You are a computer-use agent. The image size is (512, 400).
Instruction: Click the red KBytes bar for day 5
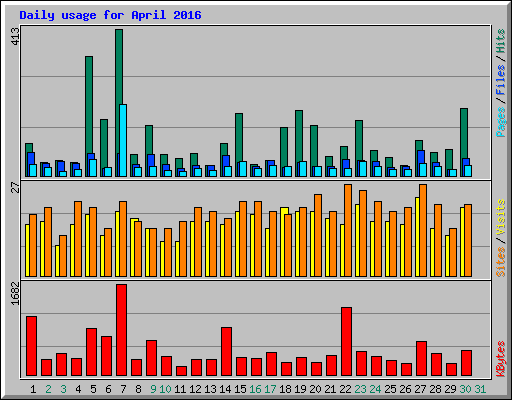tap(91, 352)
